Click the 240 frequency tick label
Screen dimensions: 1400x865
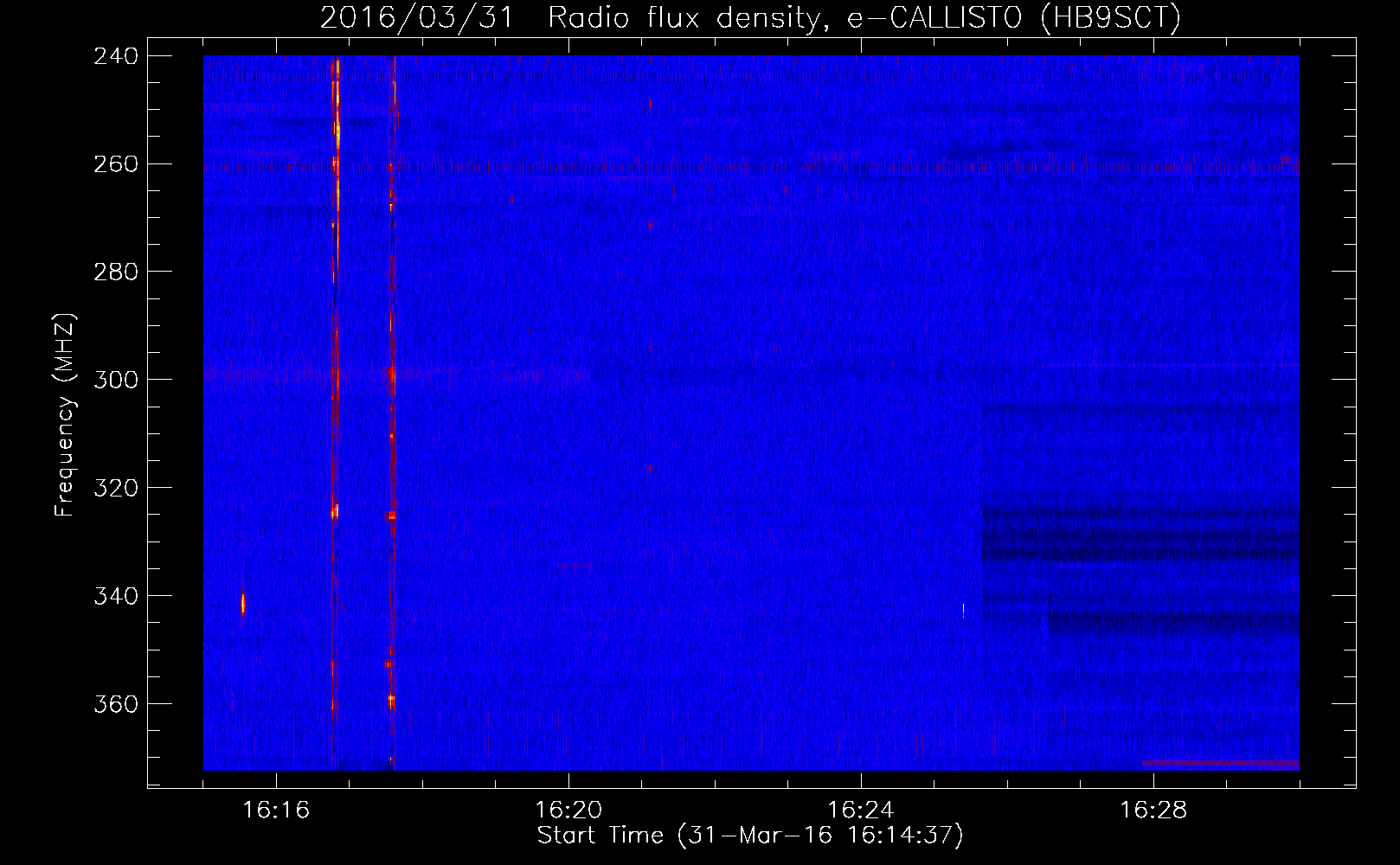(116, 56)
